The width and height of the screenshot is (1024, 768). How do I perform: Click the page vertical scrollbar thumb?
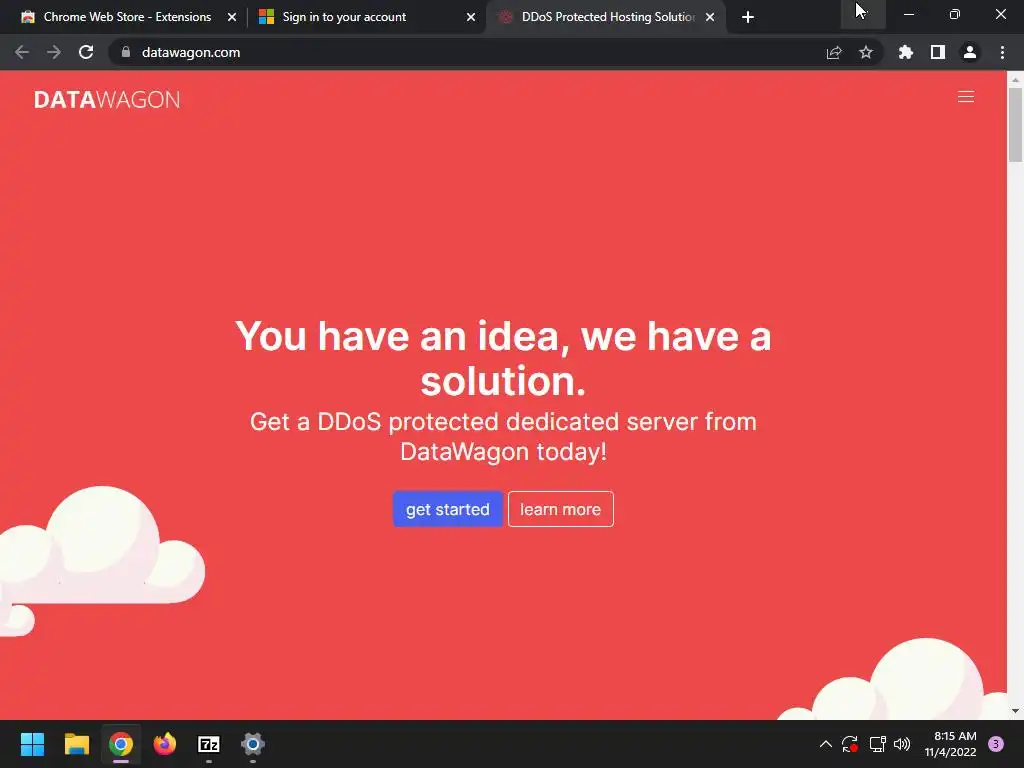(x=1015, y=124)
